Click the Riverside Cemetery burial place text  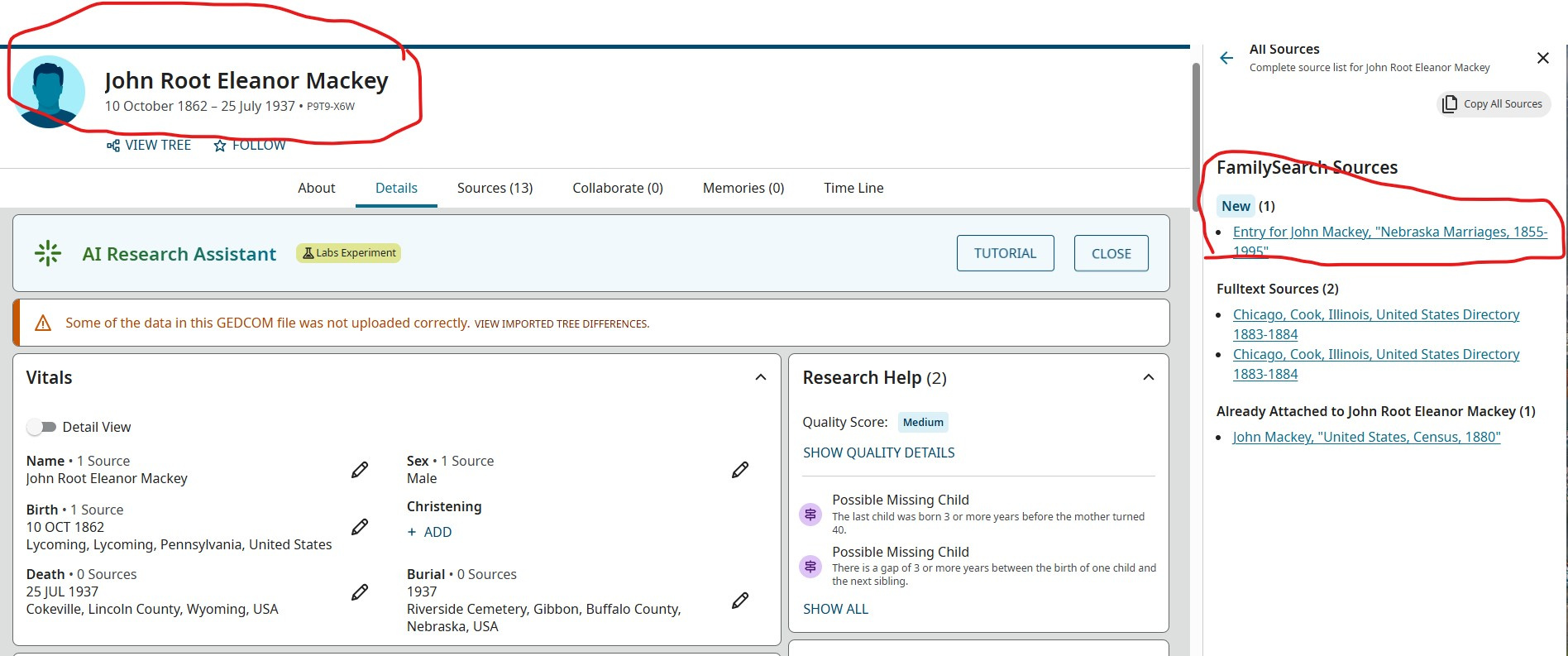(543, 617)
